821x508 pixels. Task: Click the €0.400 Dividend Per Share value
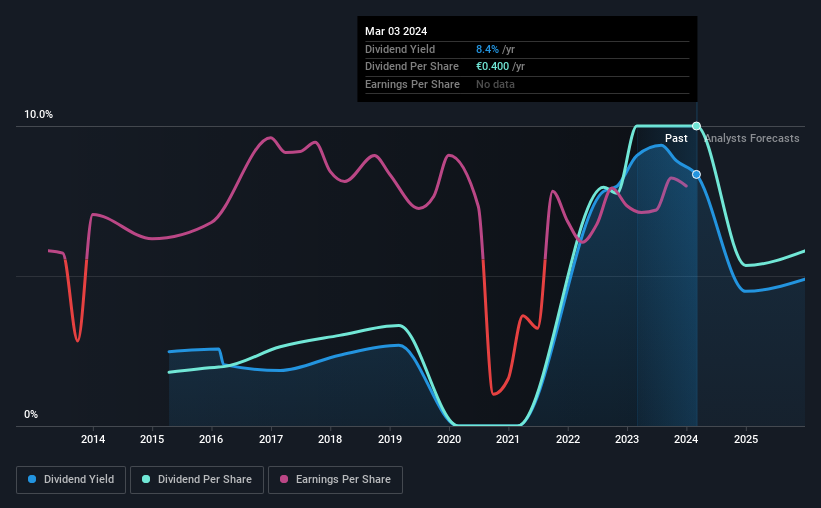coord(492,67)
